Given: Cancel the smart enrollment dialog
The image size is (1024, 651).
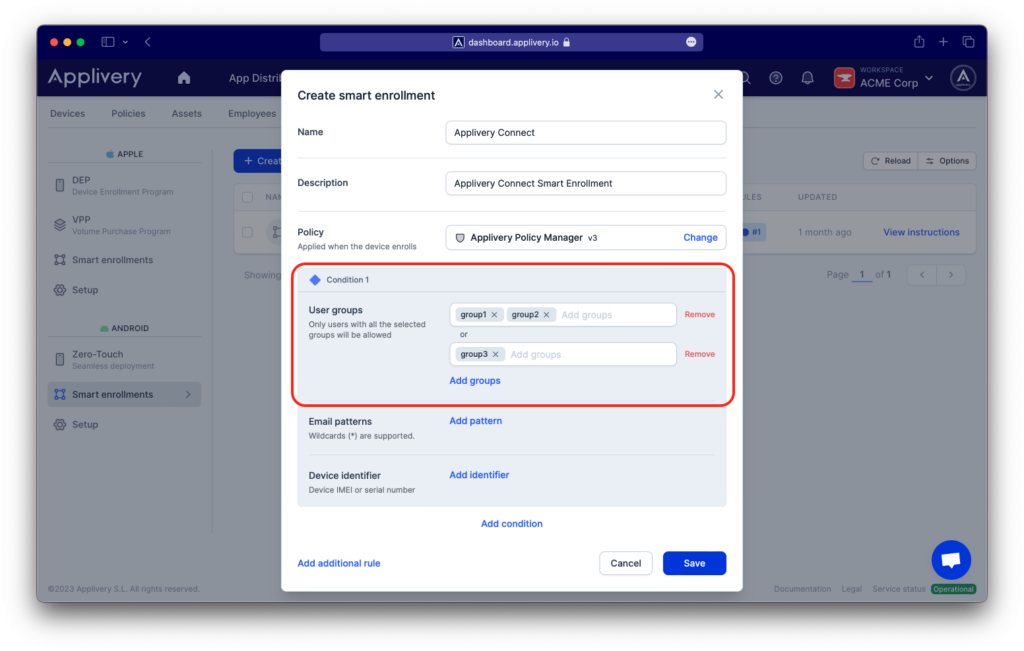Looking at the screenshot, I should click(x=626, y=564).
